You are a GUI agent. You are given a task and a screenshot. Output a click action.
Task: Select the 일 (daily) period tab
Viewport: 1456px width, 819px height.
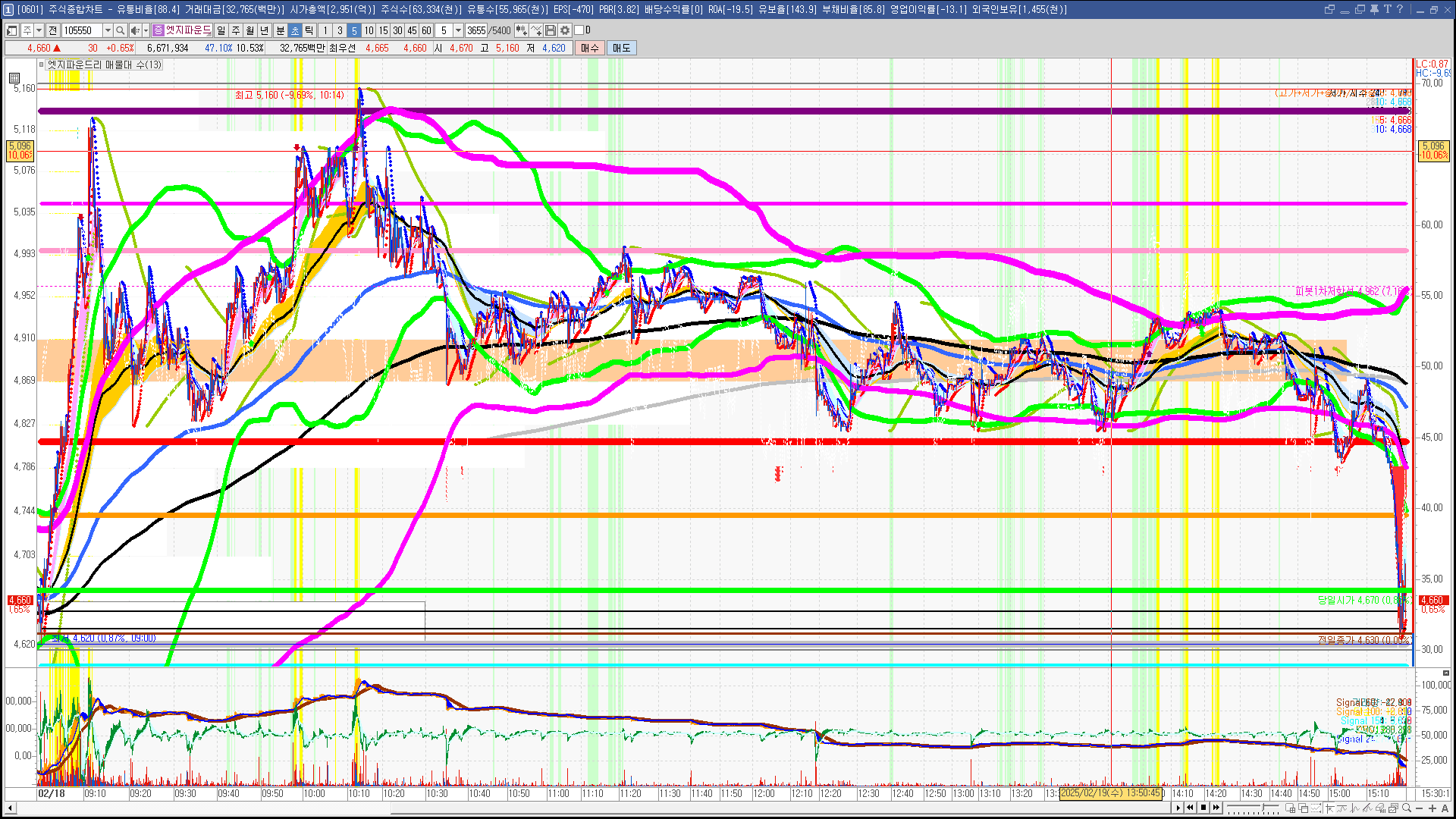click(221, 30)
